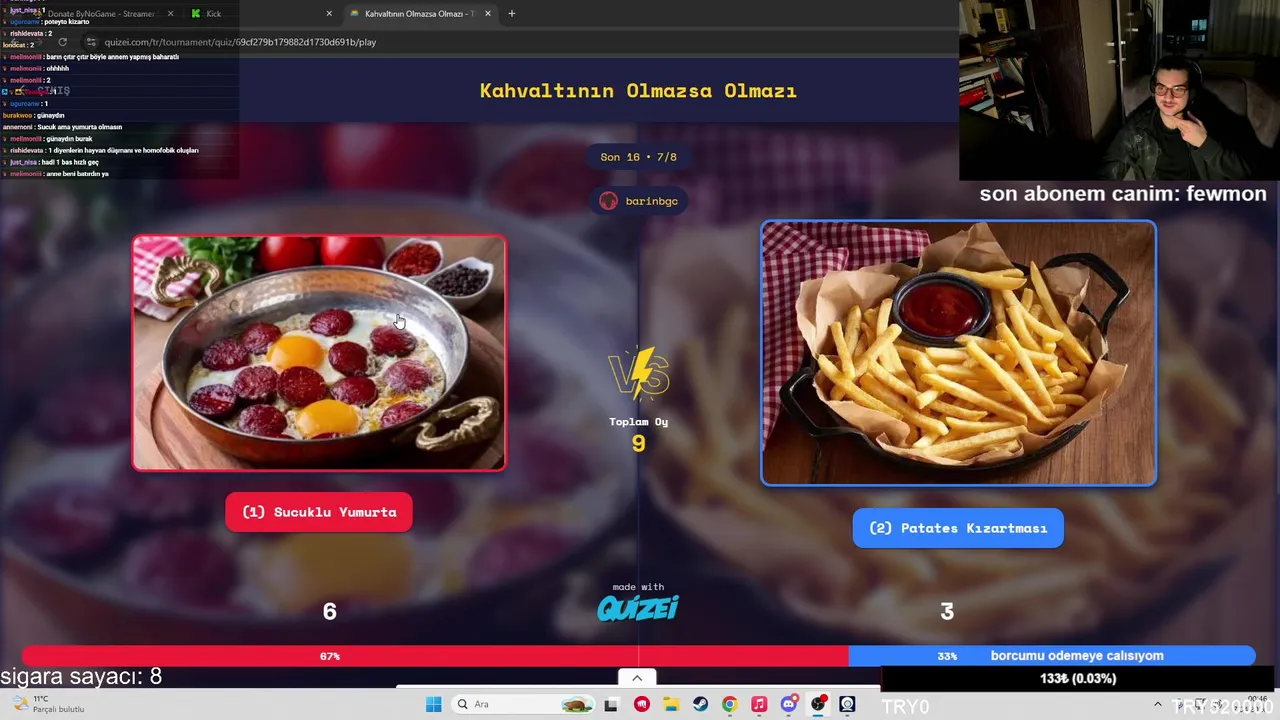The width and height of the screenshot is (1280, 720).
Task: Open site information icon in address bar
Action: (x=91, y=42)
